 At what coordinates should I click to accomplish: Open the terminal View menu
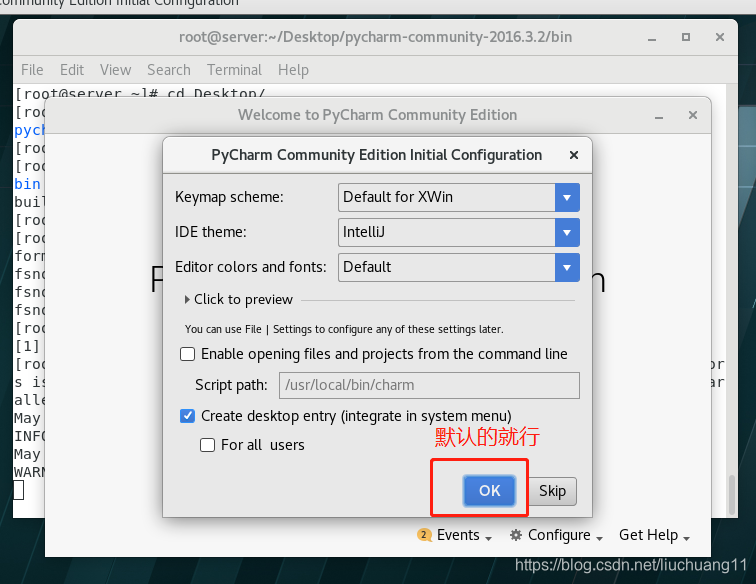115,70
